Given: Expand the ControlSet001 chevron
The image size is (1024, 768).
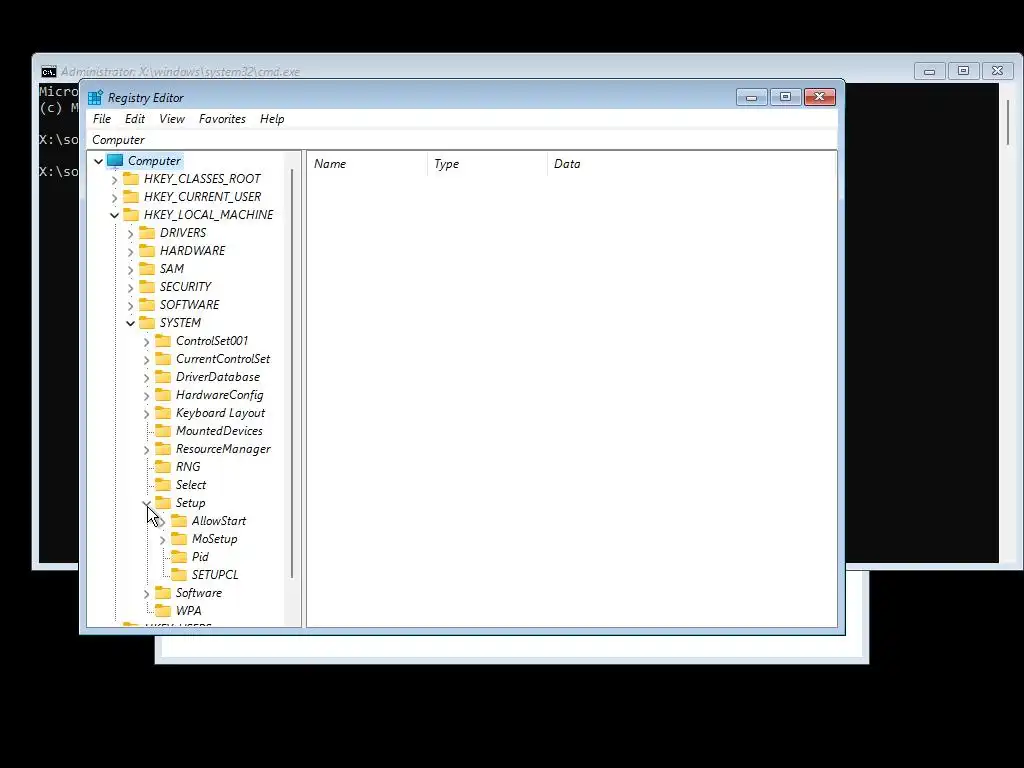Looking at the screenshot, I should (x=146, y=342).
